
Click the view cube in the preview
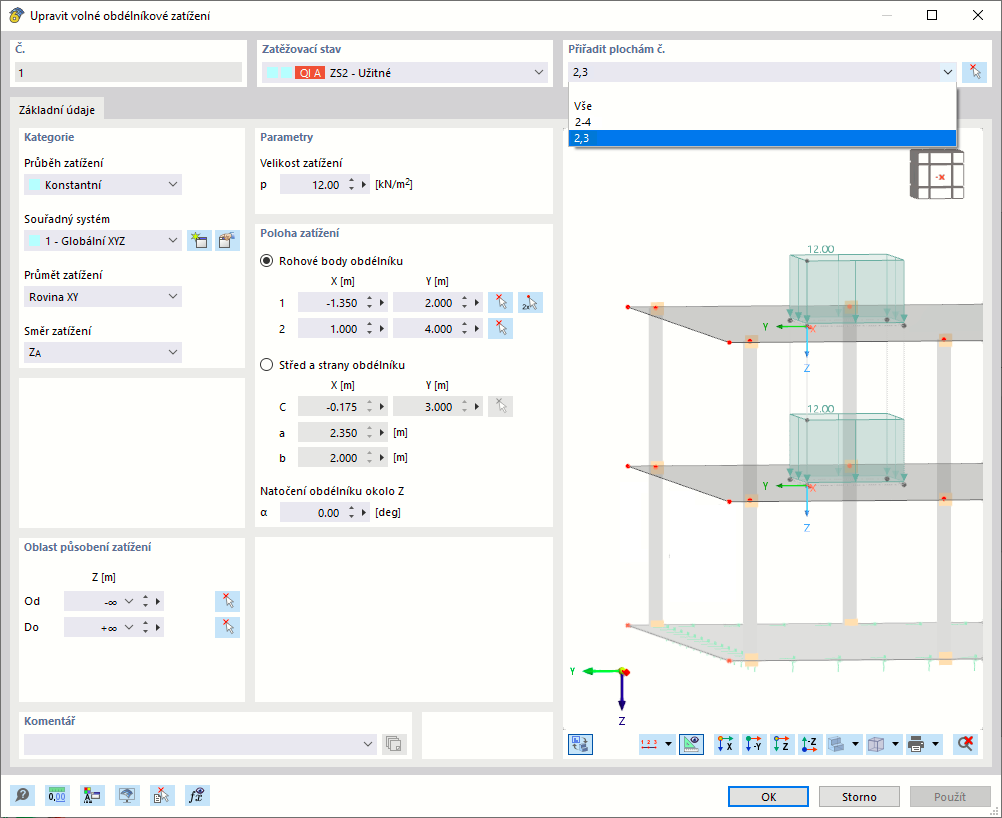point(937,174)
